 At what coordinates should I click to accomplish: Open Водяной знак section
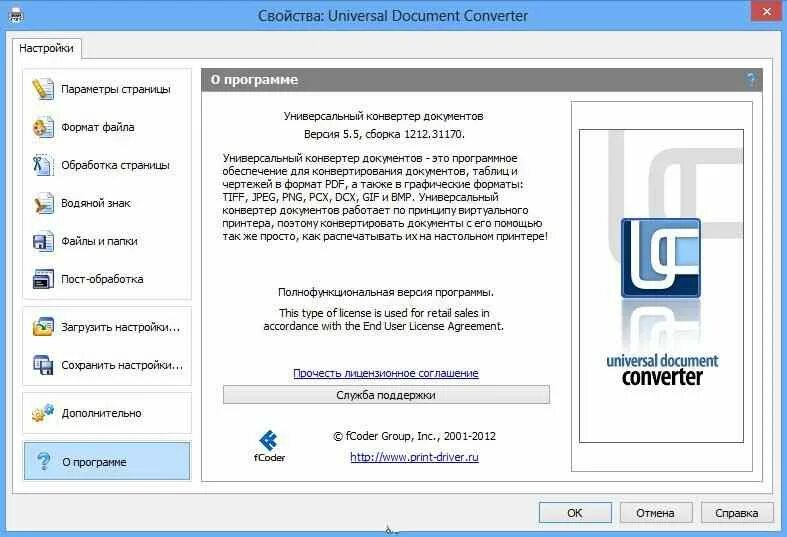tap(106, 203)
